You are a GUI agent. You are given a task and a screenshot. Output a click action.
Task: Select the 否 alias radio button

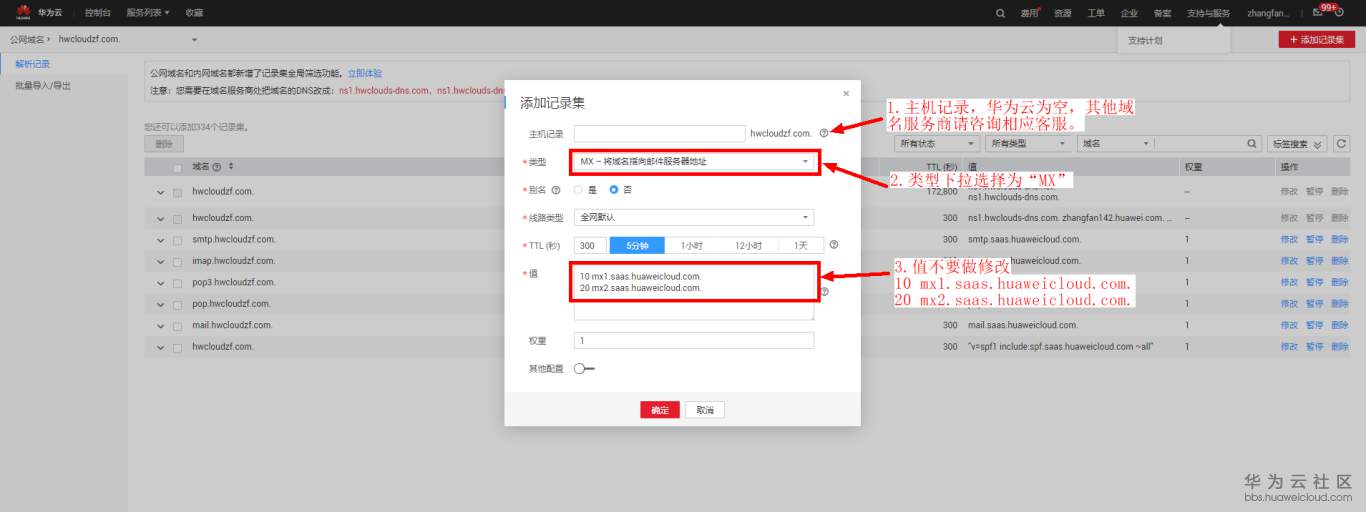pos(614,189)
